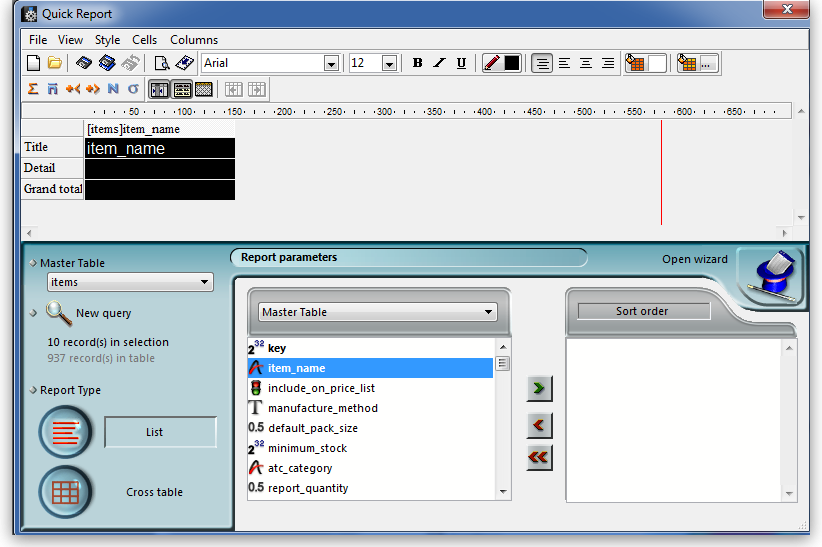The width and height of the screenshot is (822, 547).
Task: Insert a Sum using the sigma icon
Action: (33, 89)
